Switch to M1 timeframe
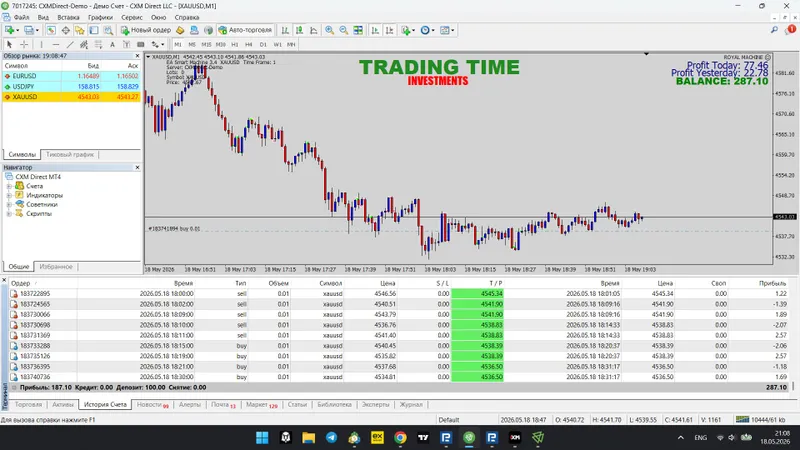This screenshot has width=800, height=450. [178, 45]
